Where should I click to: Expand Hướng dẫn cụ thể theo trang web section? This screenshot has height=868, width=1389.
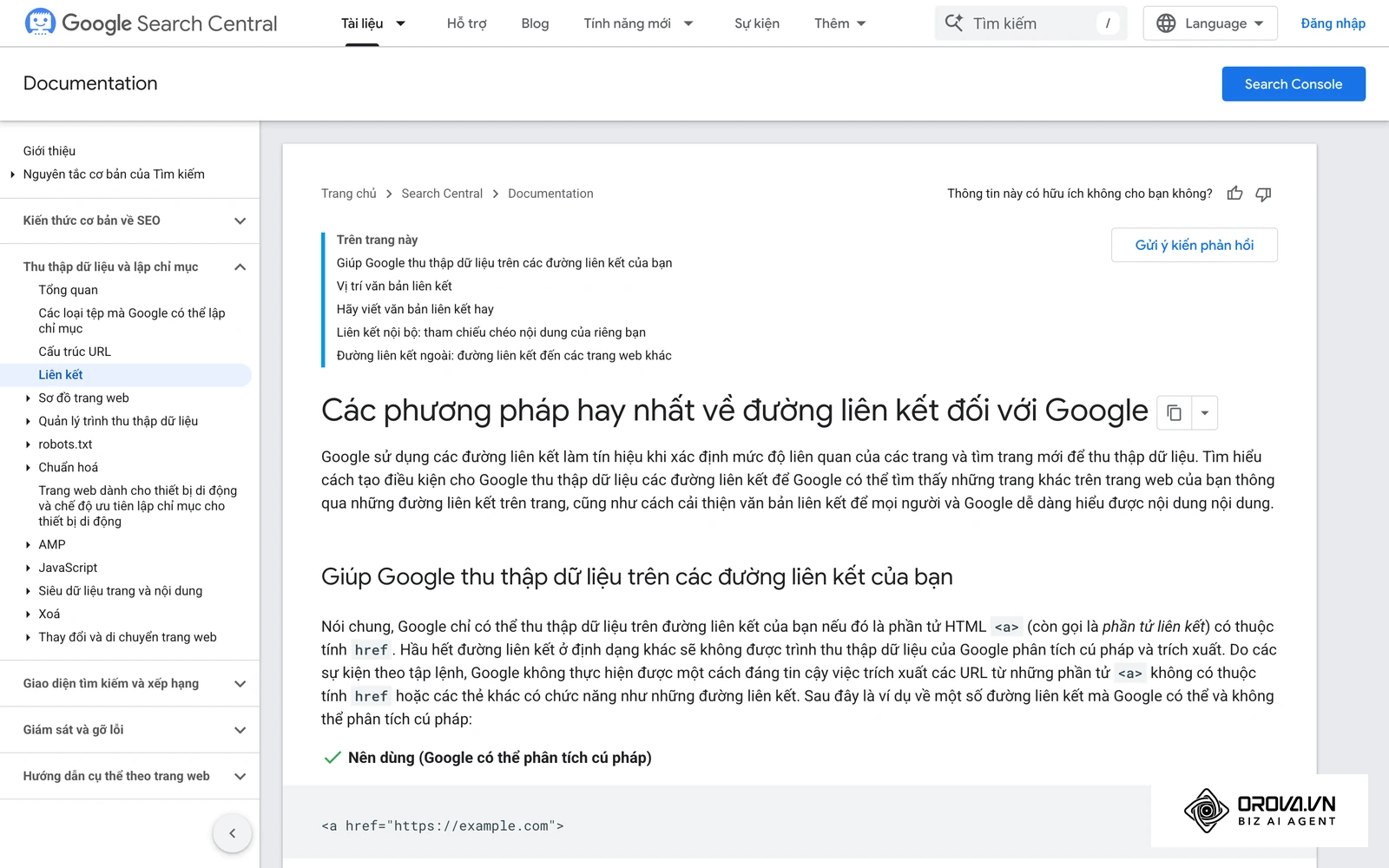coord(240,776)
